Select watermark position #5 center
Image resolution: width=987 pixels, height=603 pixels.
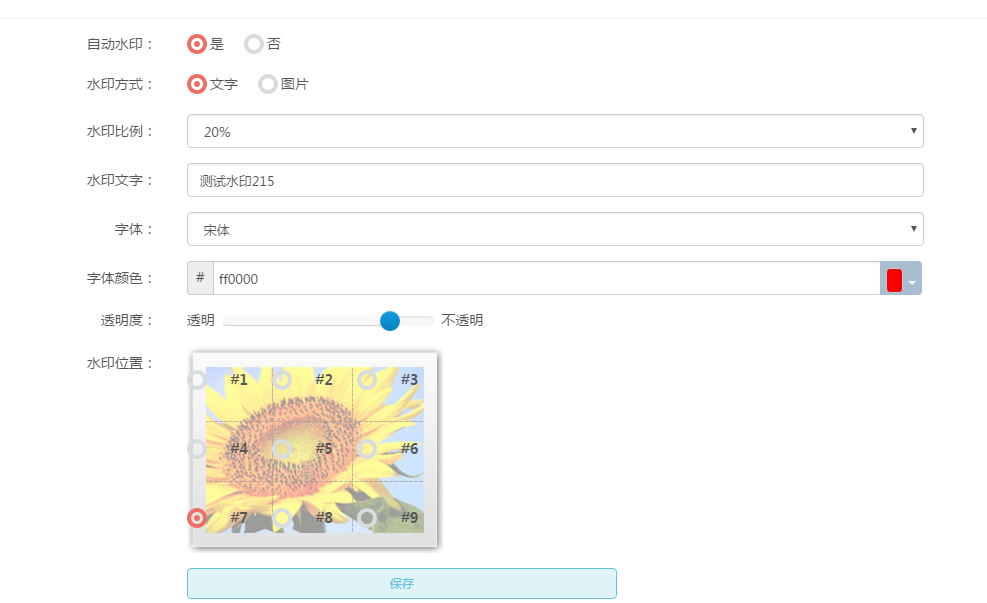point(282,449)
